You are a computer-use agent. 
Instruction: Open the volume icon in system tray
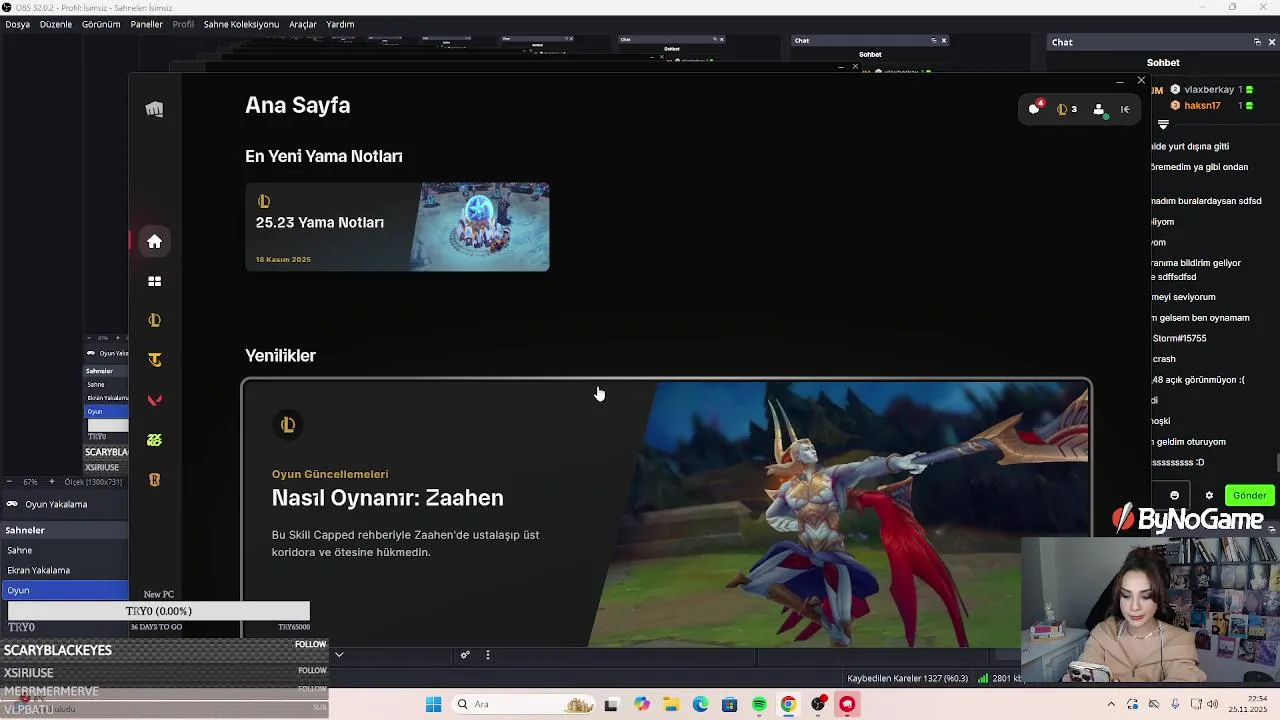tap(1213, 704)
